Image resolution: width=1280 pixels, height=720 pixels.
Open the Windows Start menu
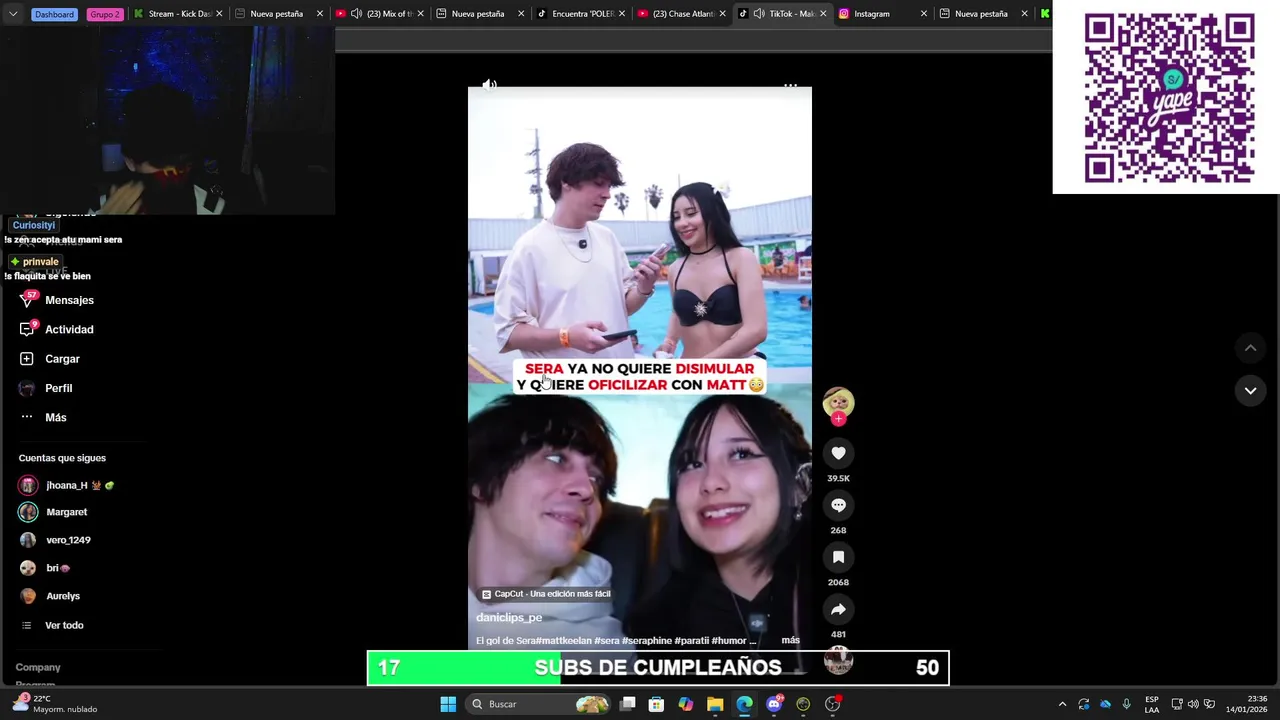[448, 704]
